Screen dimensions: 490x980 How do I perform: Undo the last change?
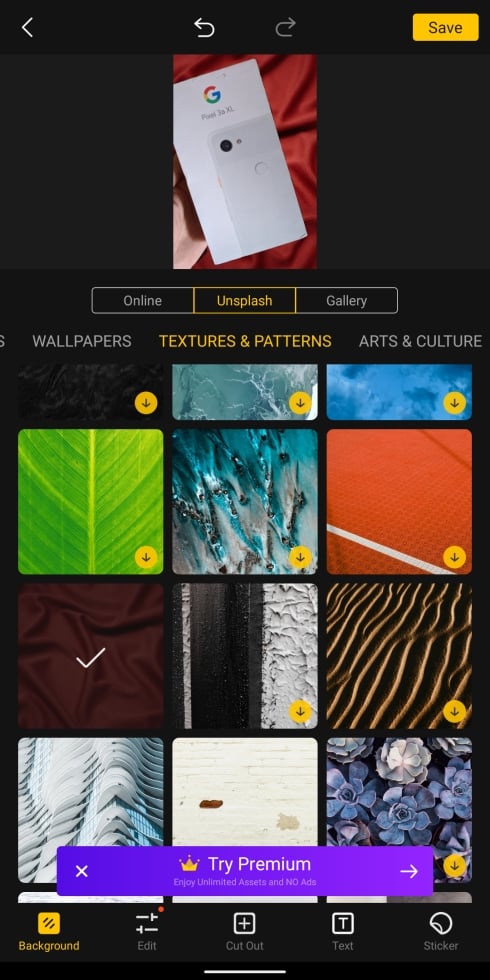204,28
